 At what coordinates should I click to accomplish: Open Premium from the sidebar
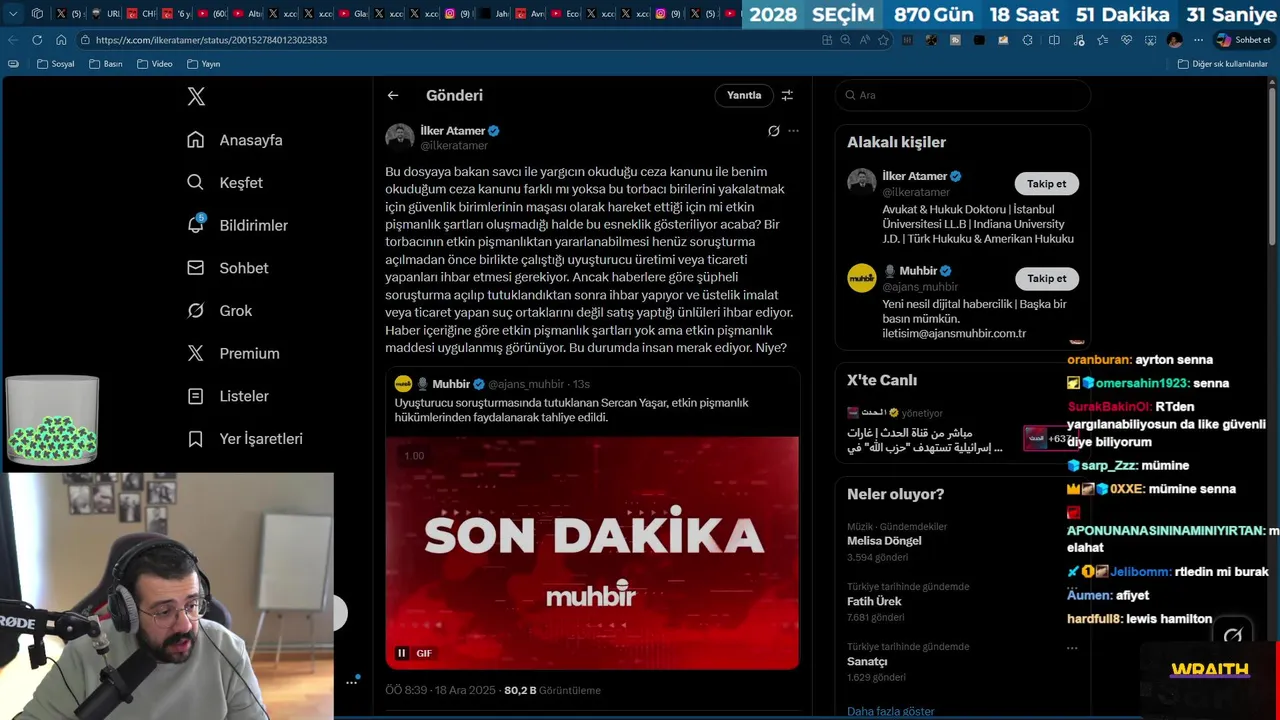[233, 353]
